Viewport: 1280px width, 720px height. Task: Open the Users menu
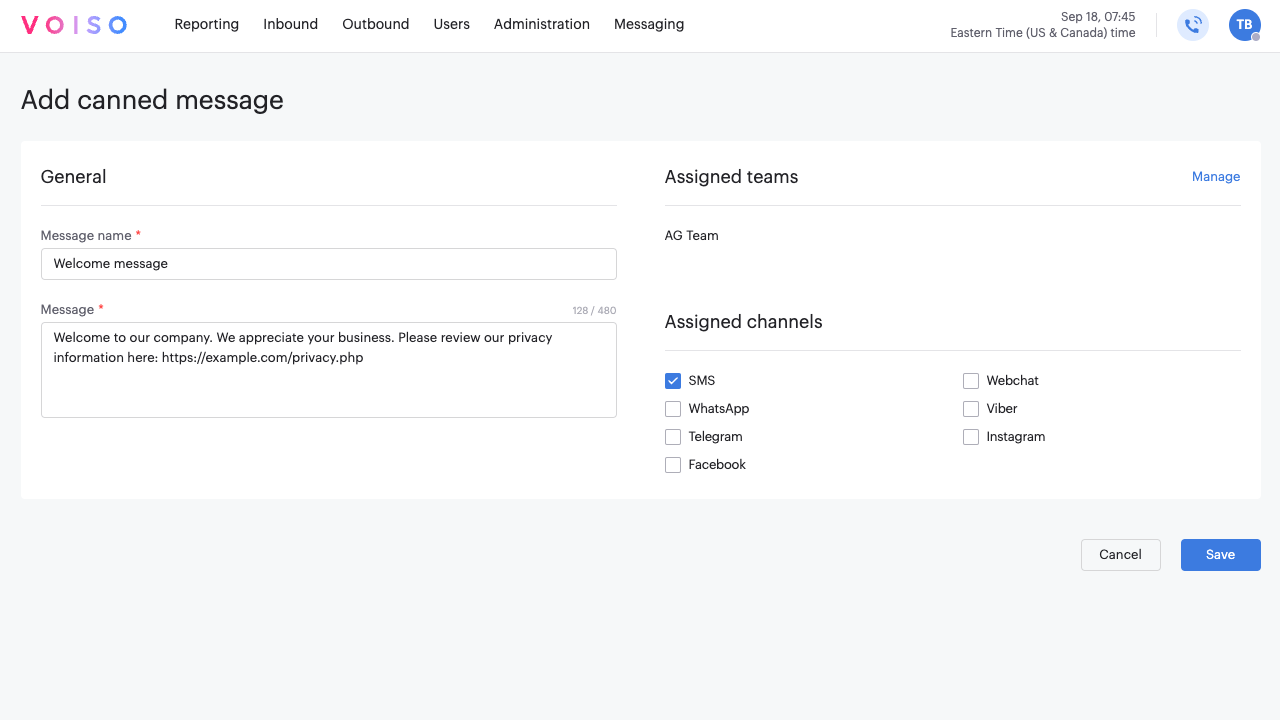452,24
